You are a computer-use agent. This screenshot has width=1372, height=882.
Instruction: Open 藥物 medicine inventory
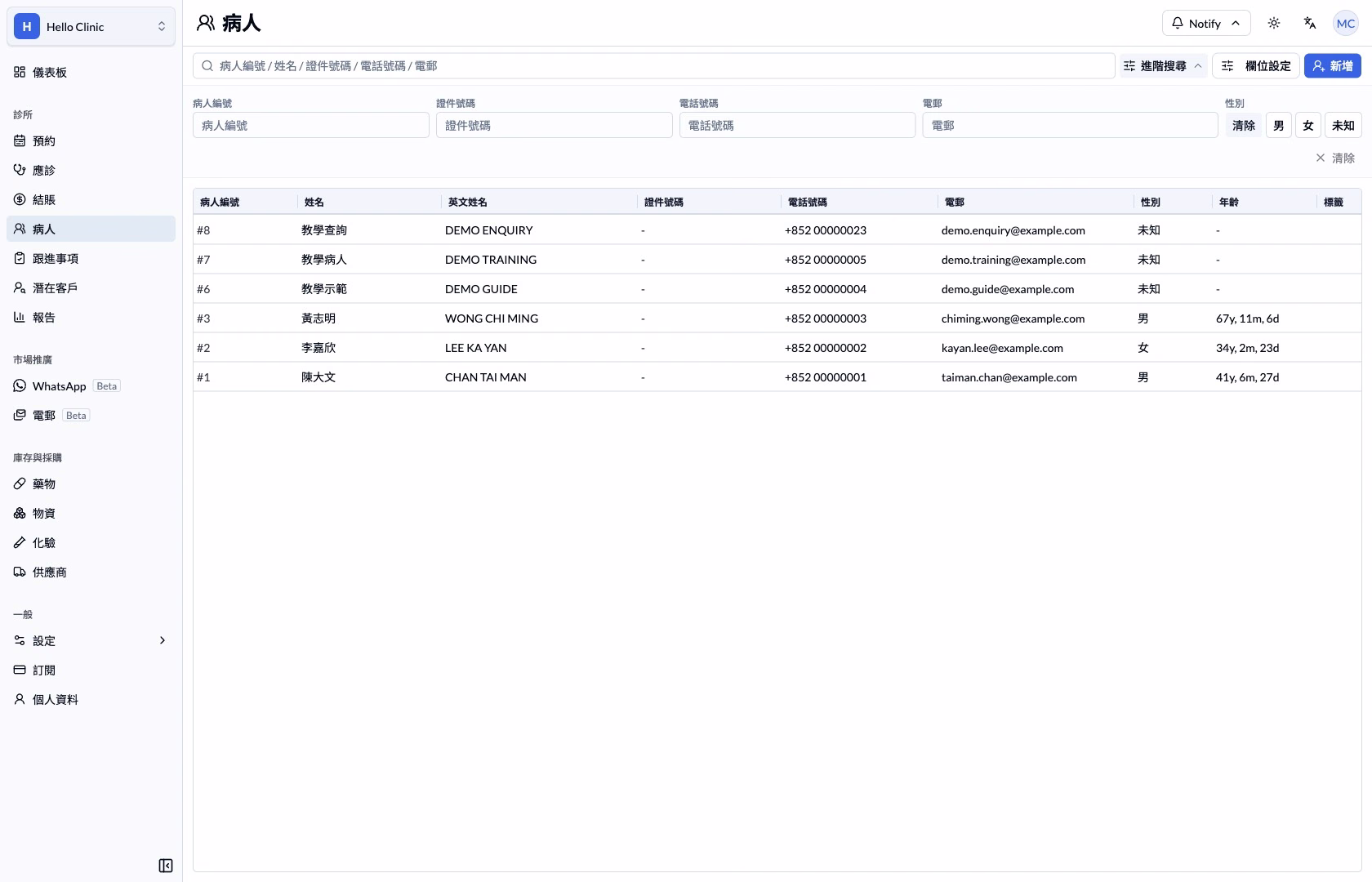pos(91,483)
